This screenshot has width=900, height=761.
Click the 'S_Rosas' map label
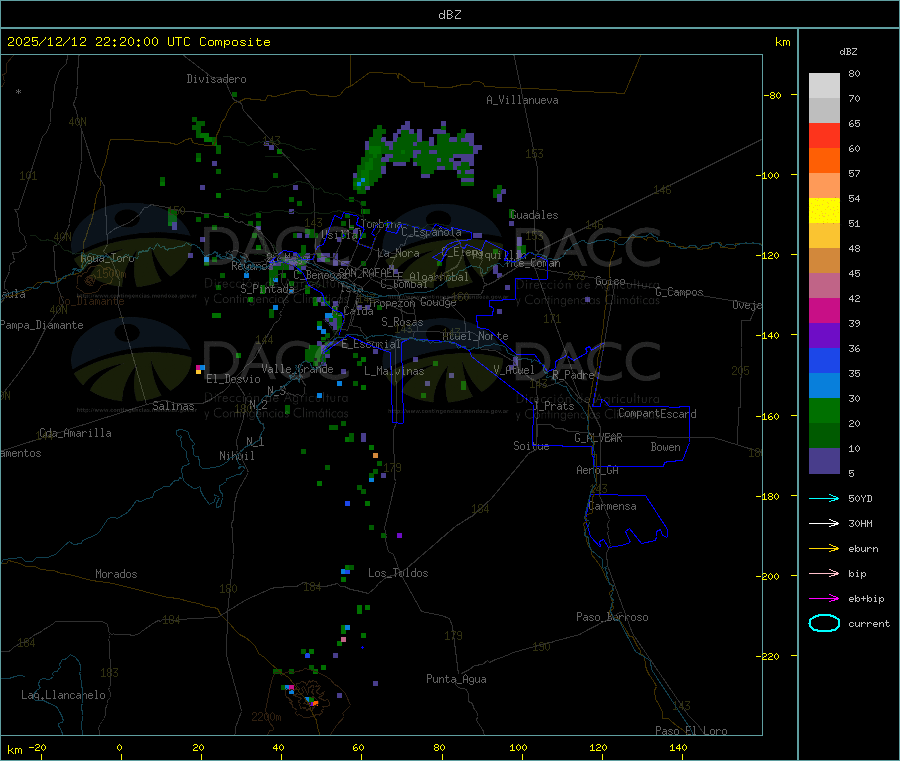click(402, 322)
